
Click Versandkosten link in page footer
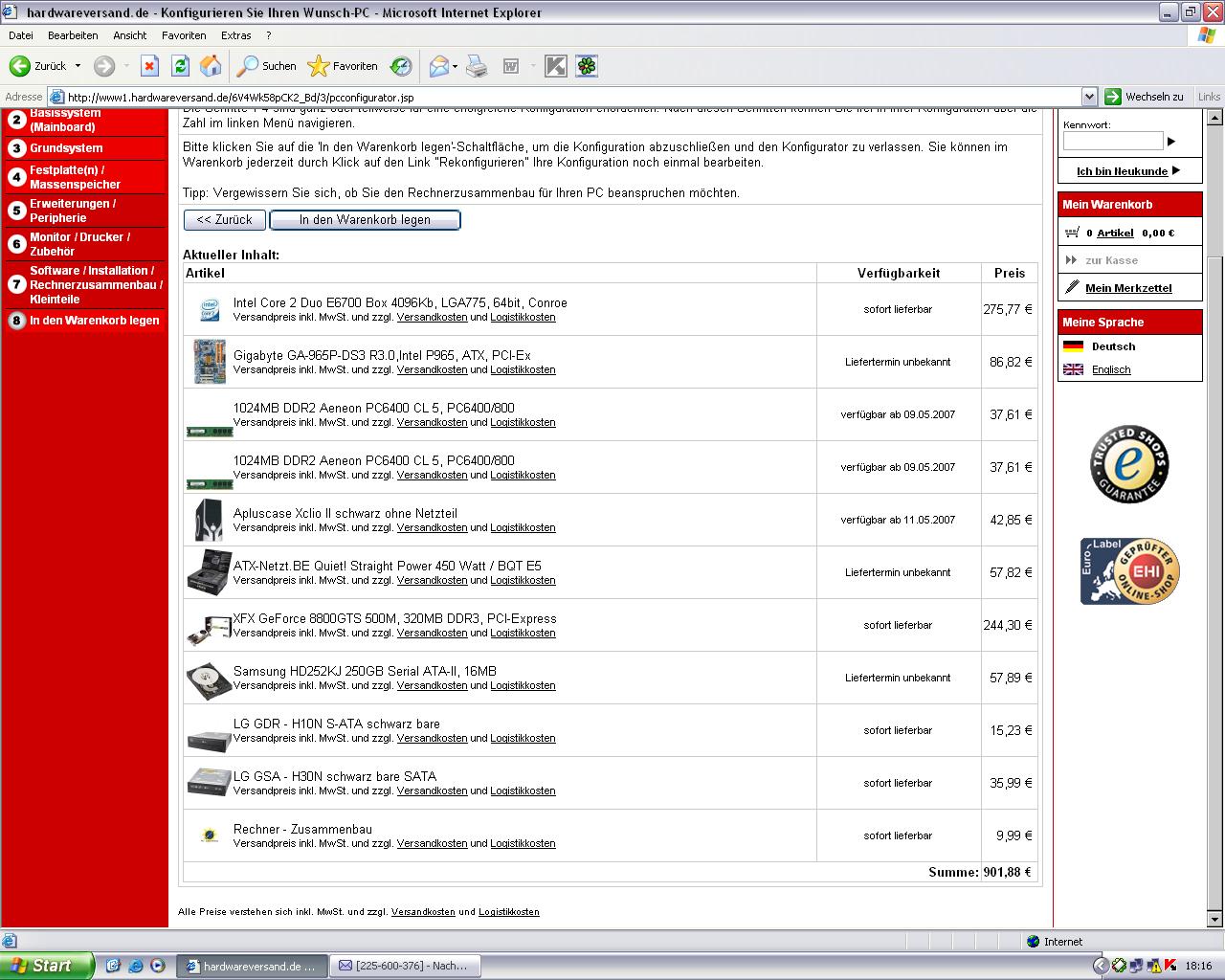[423, 912]
